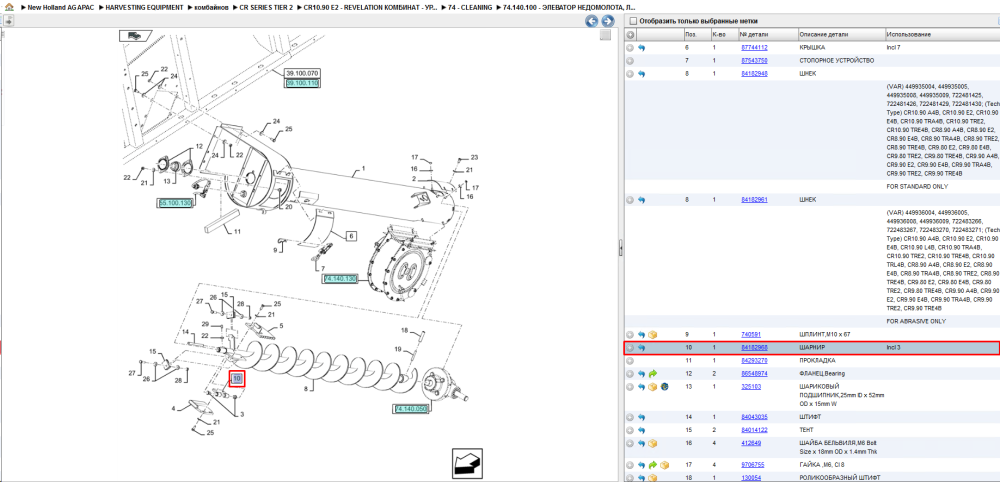The width and height of the screenshot is (1000, 482).
Task: Open CR SERIES TIER 2 breadcrumb
Action: tap(266, 7)
